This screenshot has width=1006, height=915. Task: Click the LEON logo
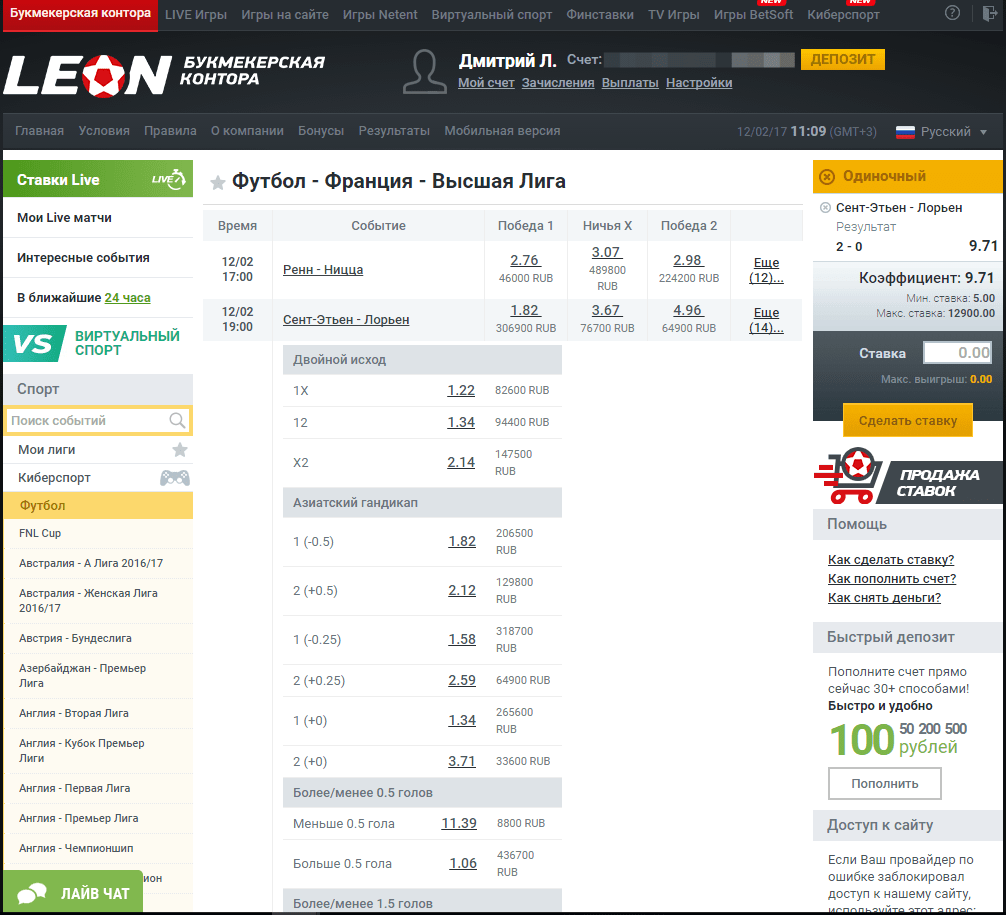tap(88, 73)
